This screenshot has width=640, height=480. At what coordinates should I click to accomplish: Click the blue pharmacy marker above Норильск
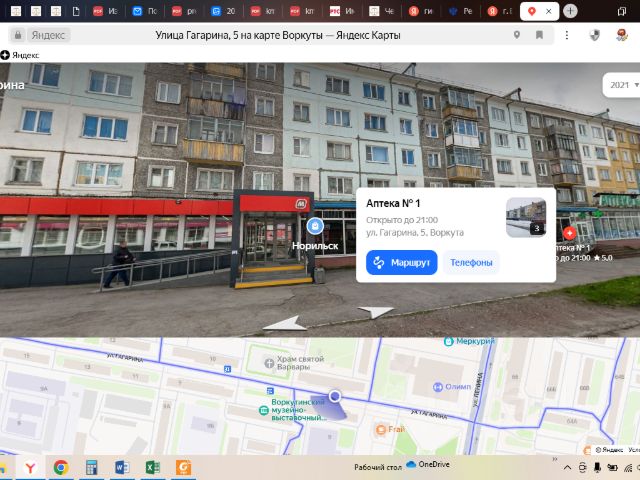tap(315, 226)
